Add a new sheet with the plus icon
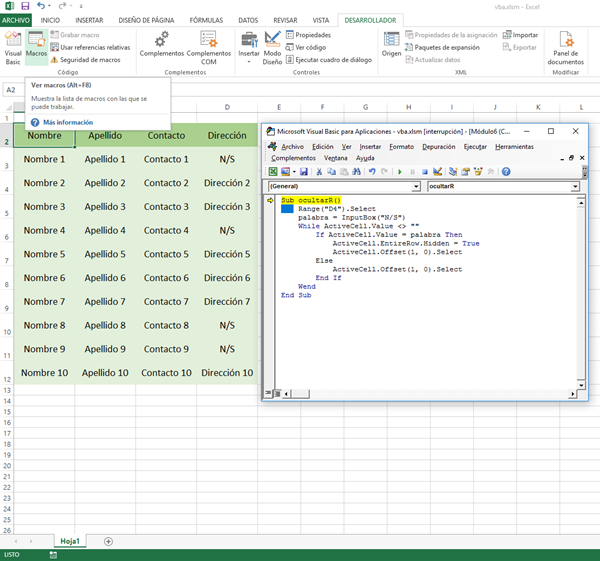600x561 pixels. point(108,541)
